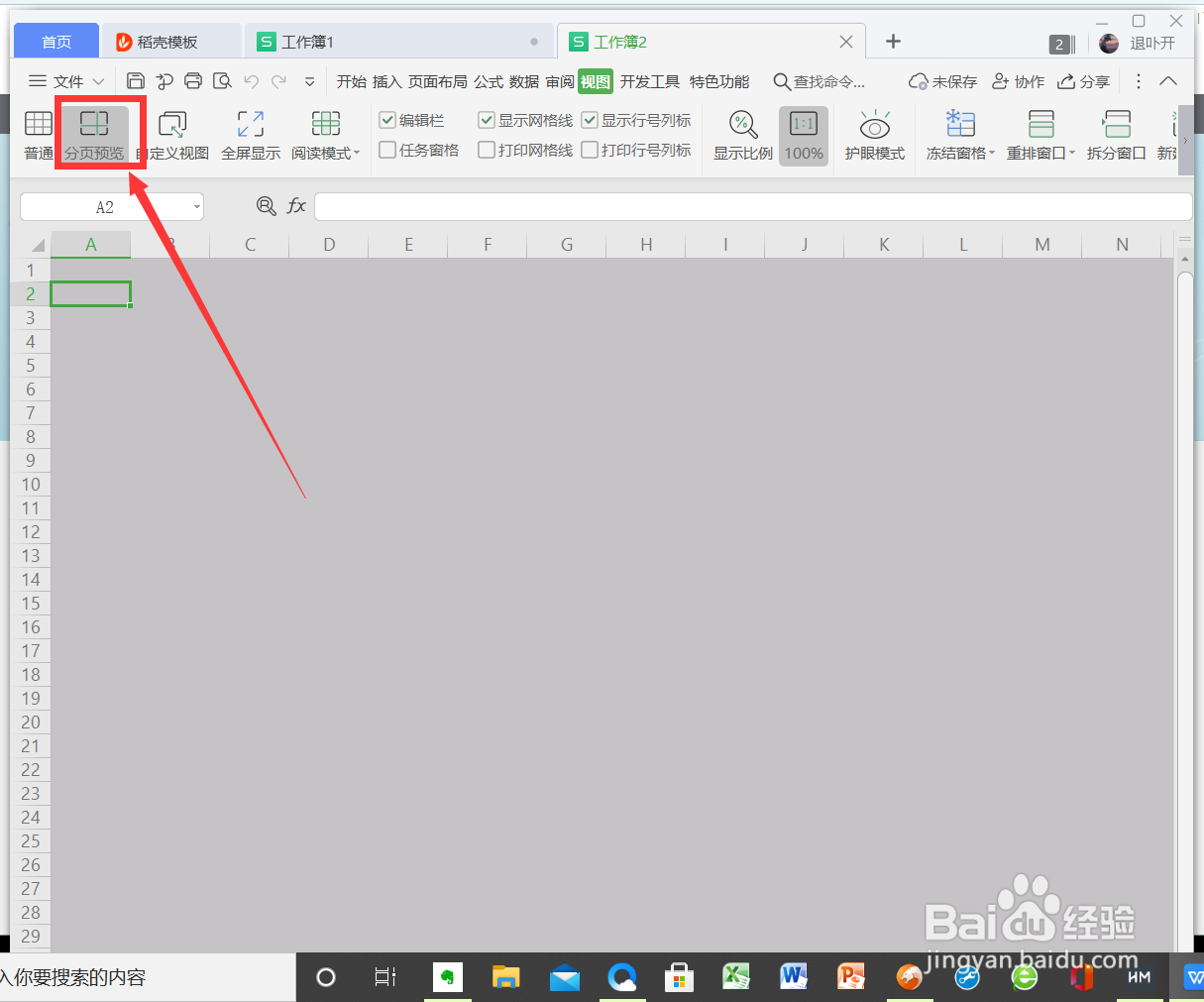
Task: Switch to the 工作簿1 document tab
Action: click(398, 42)
